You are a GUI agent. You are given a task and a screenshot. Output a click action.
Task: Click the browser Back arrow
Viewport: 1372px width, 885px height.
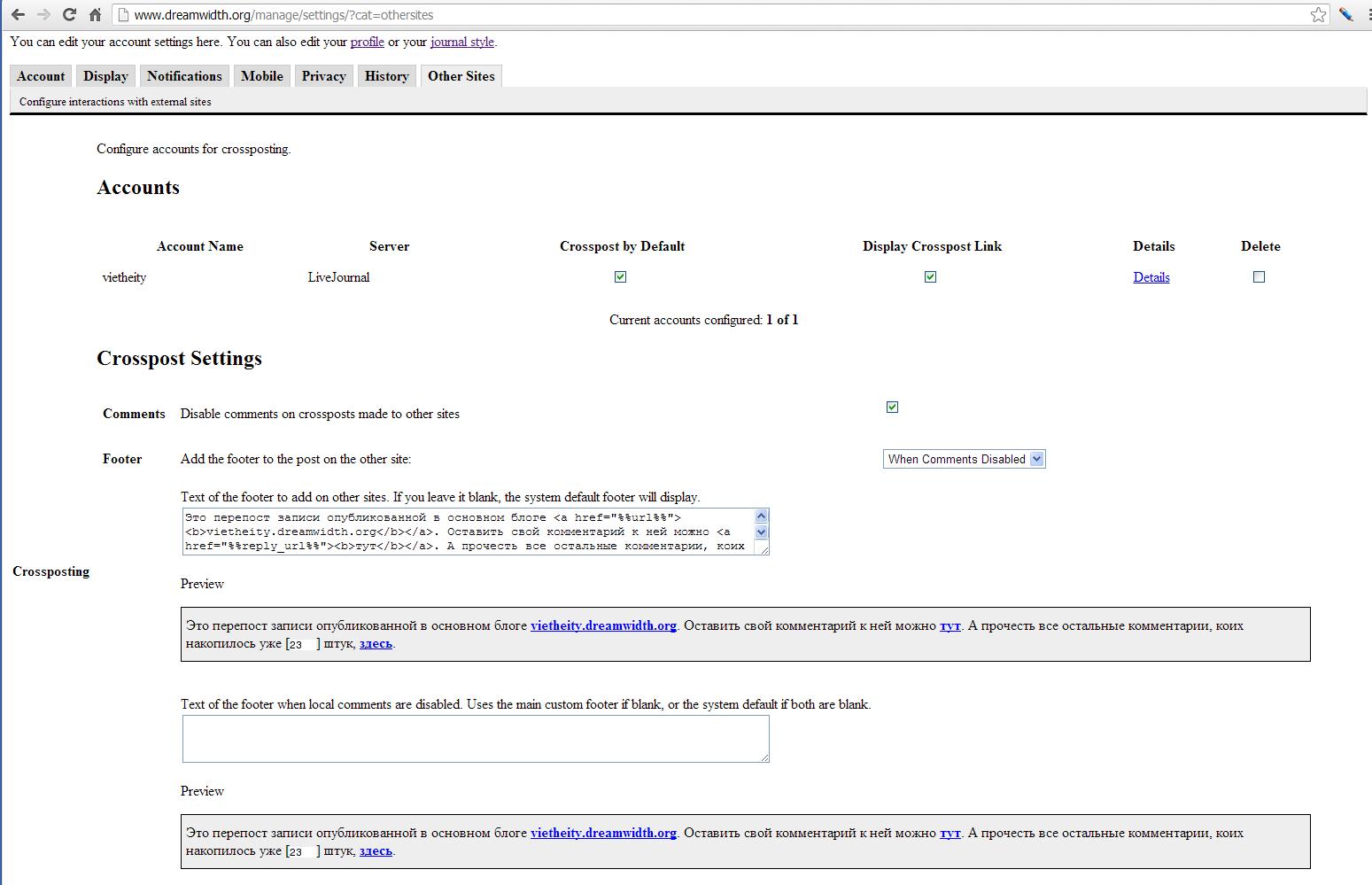point(18,15)
